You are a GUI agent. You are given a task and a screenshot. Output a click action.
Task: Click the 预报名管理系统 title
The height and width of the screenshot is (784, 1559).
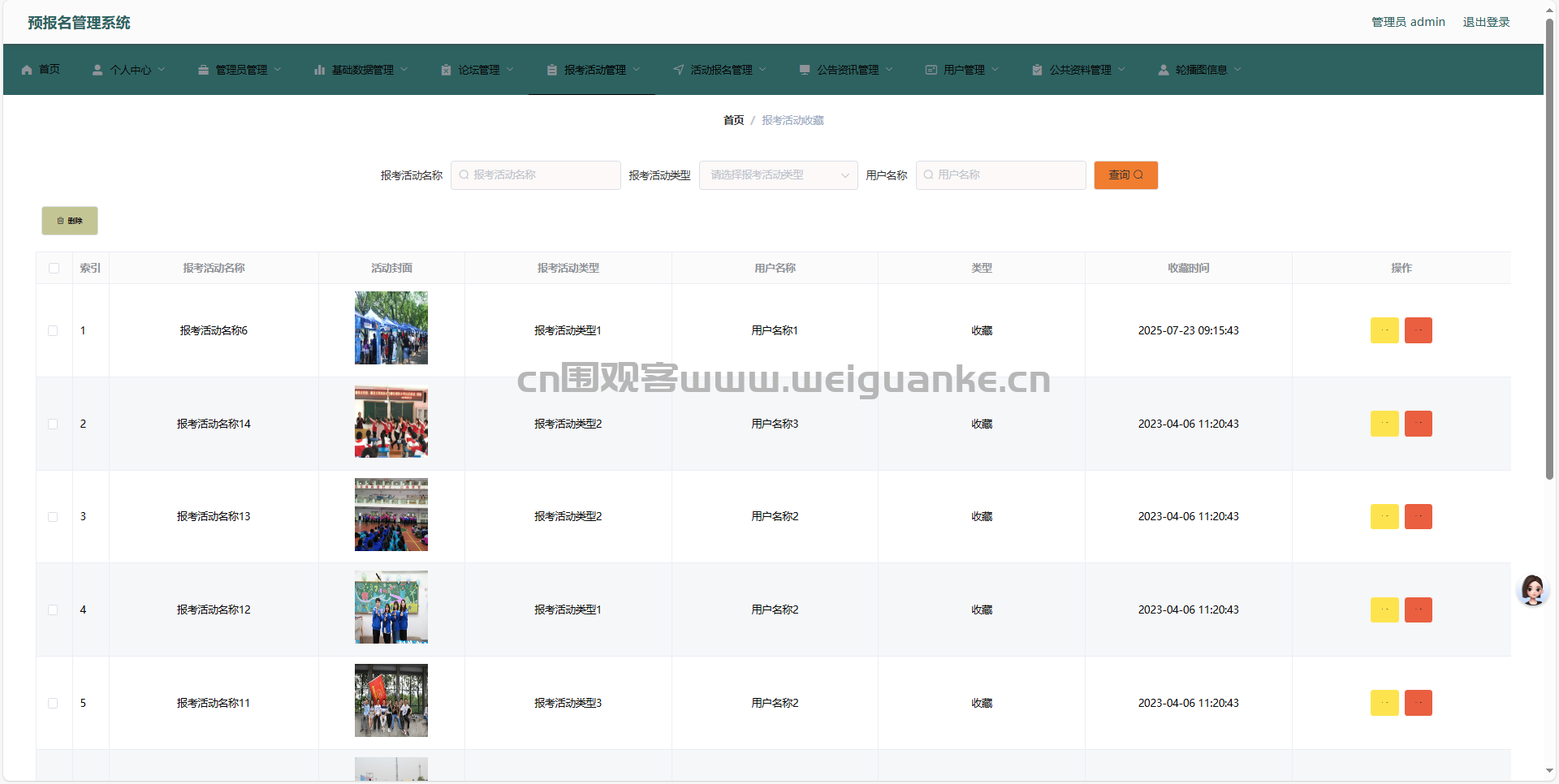pos(79,23)
